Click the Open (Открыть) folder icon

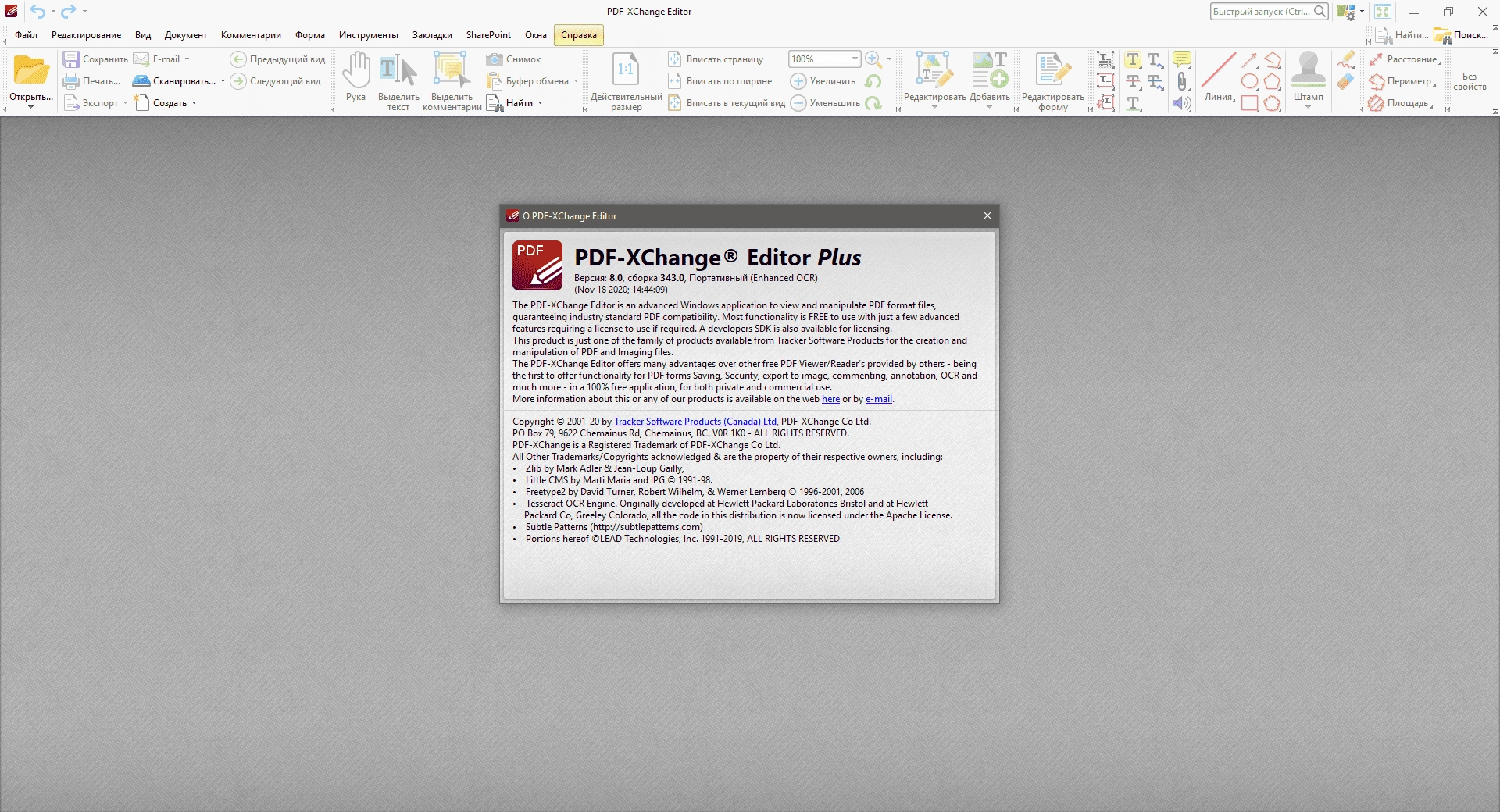click(x=31, y=71)
